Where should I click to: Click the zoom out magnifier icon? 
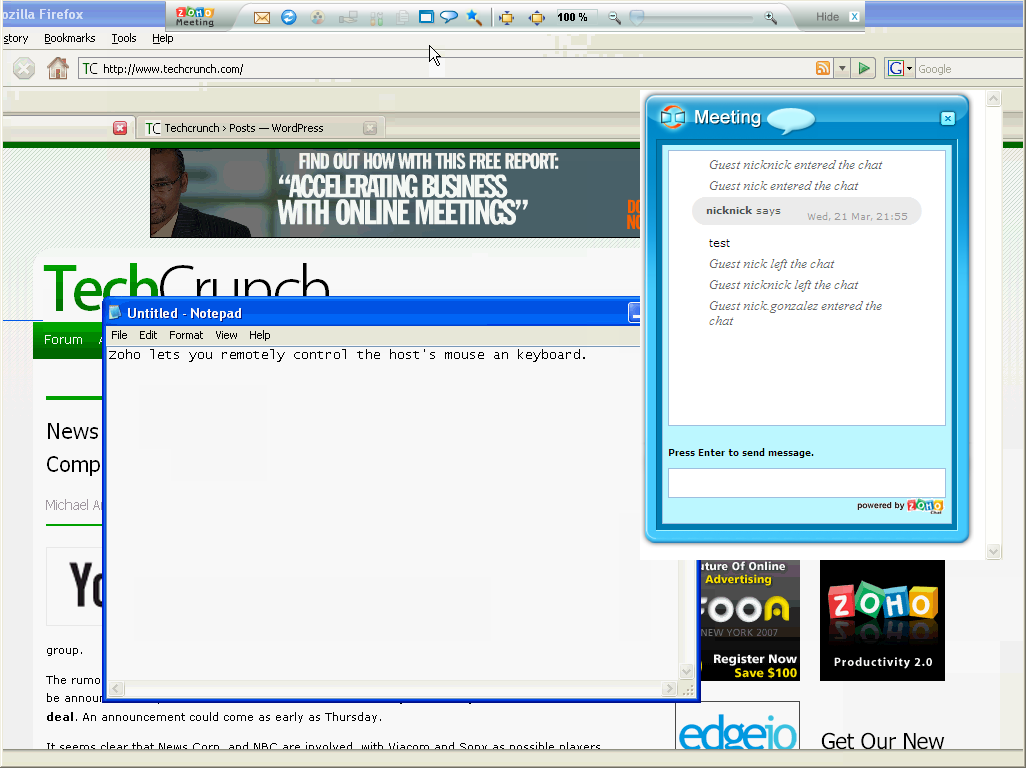614,18
